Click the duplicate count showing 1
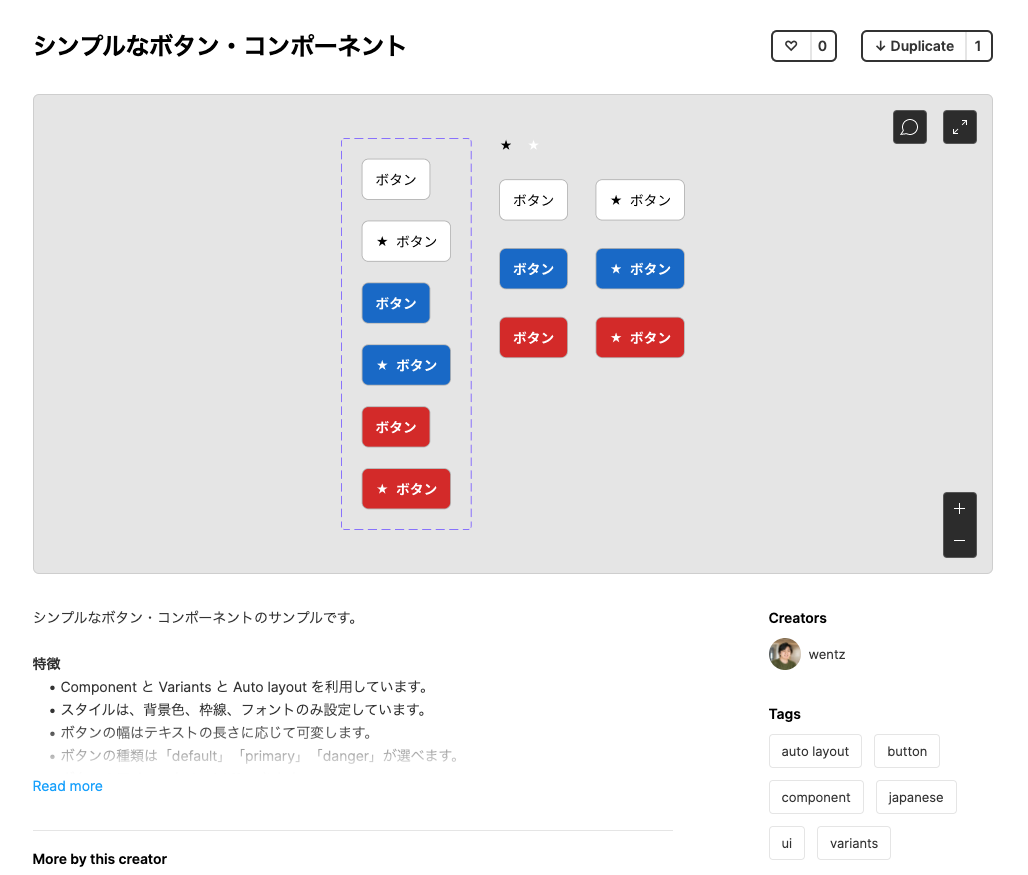 pyautogui.click(x=978, y=46)
